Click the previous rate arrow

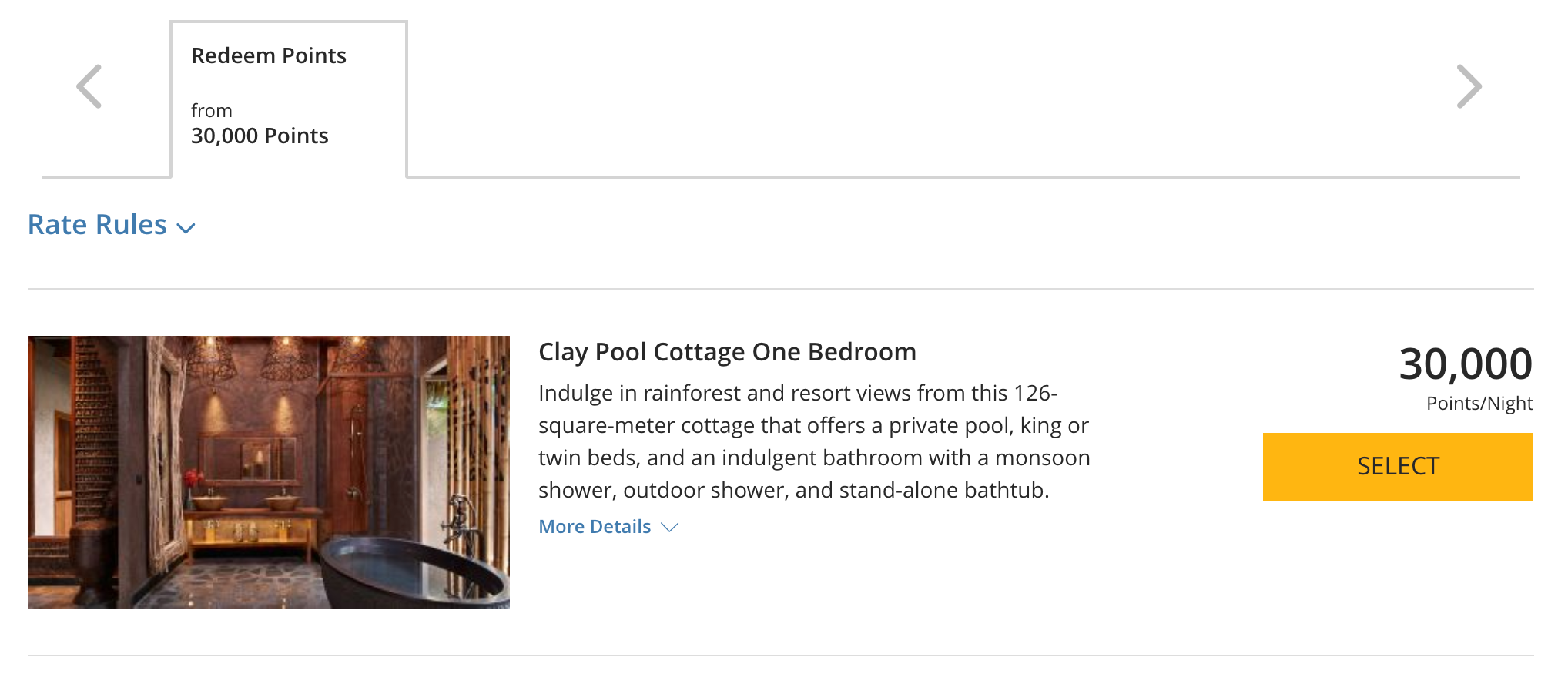89,86
